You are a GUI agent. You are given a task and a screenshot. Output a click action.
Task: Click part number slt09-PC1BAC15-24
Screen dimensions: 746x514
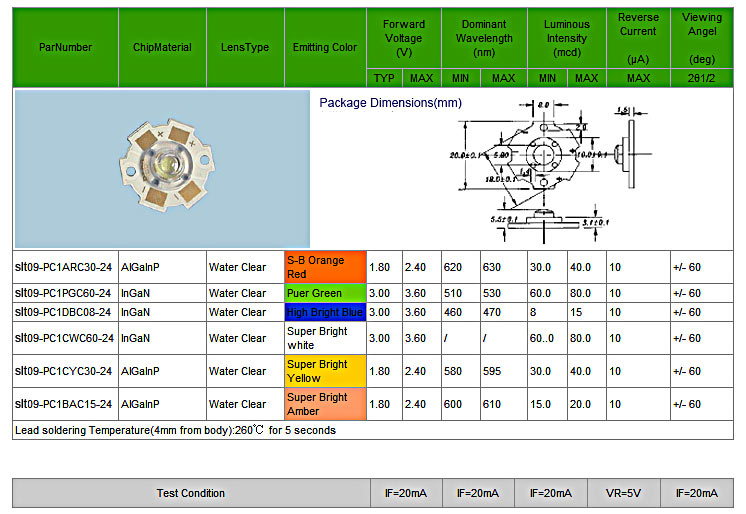tap(63, 404)
